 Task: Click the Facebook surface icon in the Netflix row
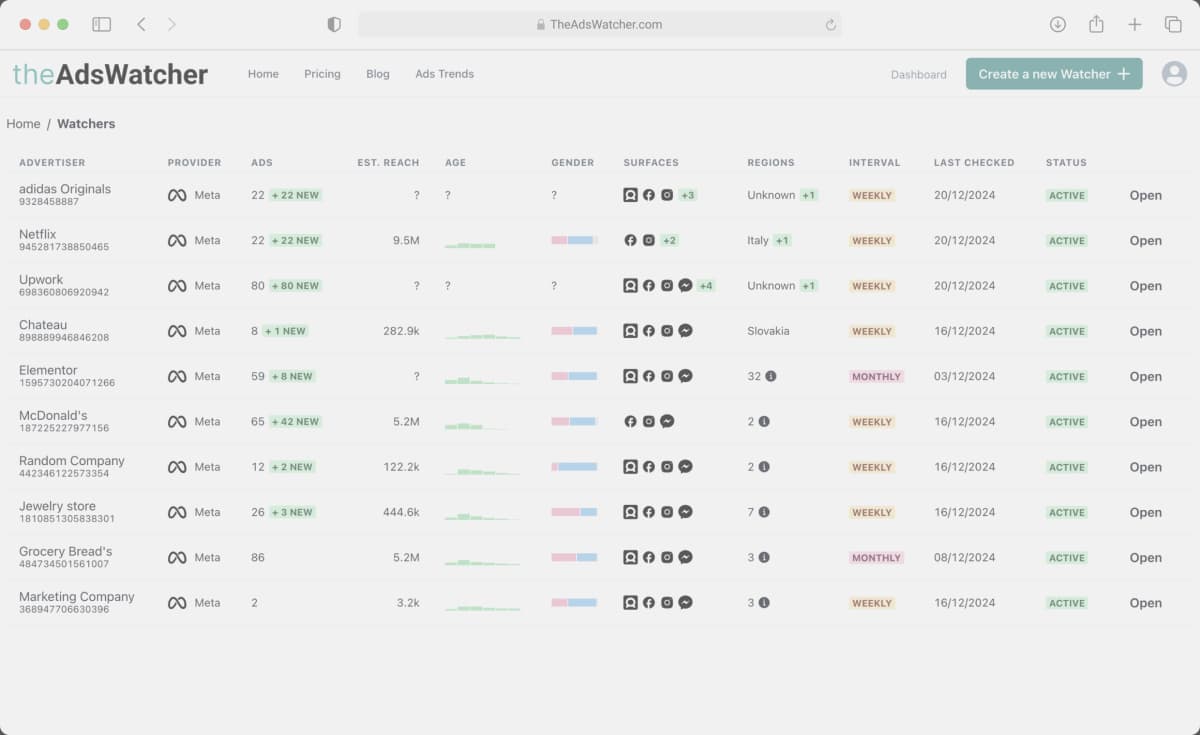point(630,240)
